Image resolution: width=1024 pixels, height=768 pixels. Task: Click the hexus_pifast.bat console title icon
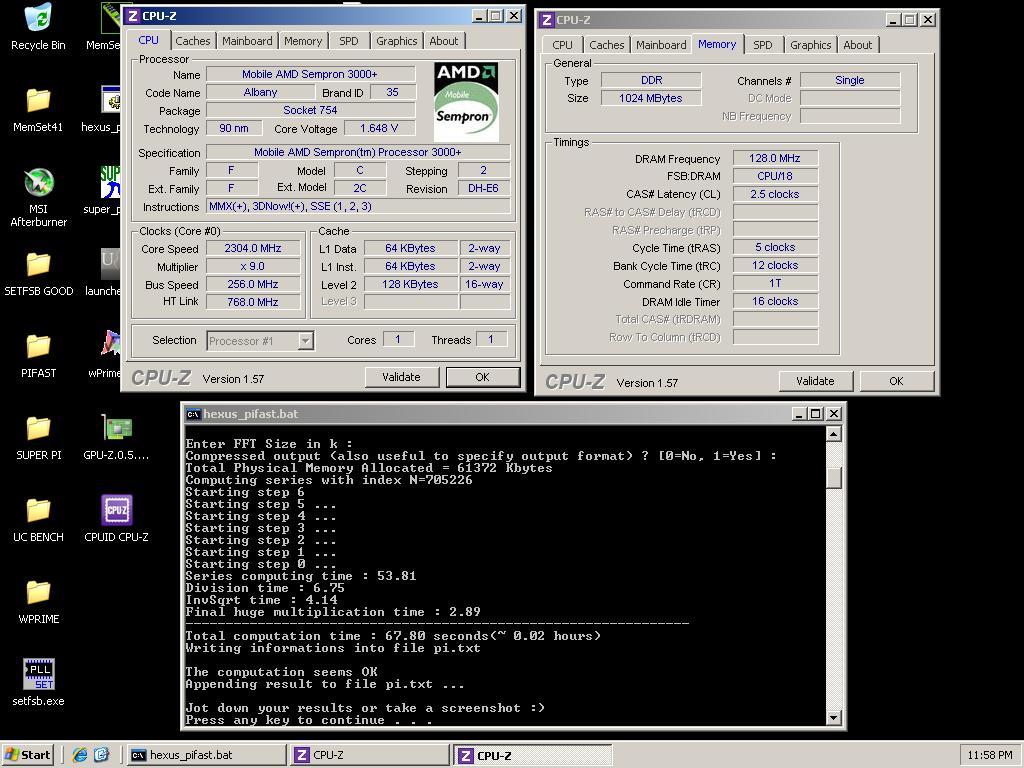[193, 414]
